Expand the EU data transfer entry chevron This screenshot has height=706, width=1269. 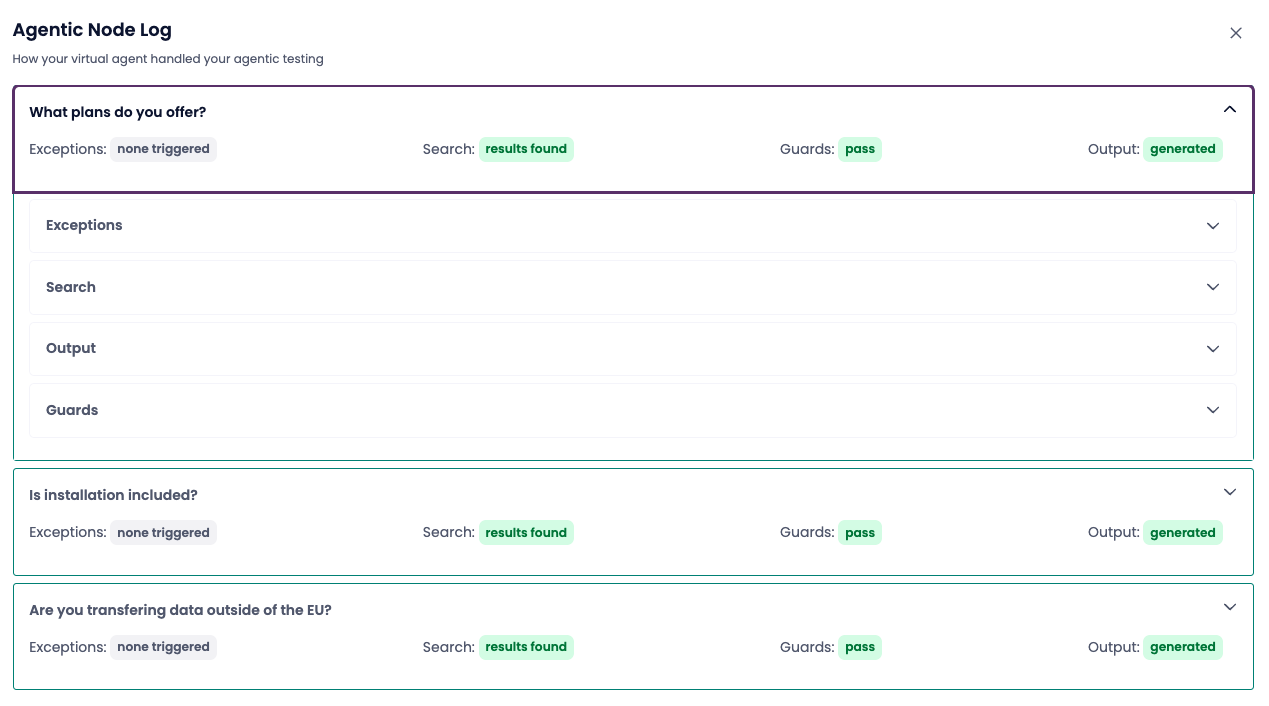pos(1230,607)
